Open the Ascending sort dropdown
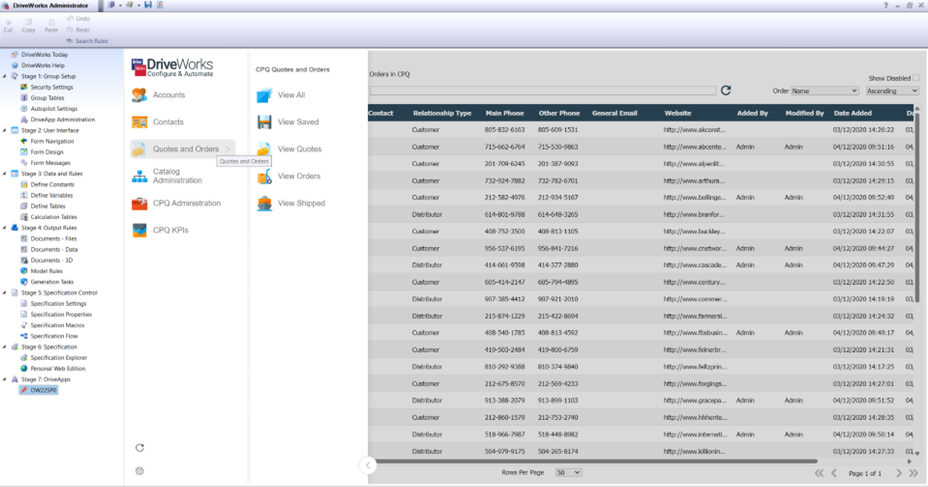928x487 pixels. point(892,91)
